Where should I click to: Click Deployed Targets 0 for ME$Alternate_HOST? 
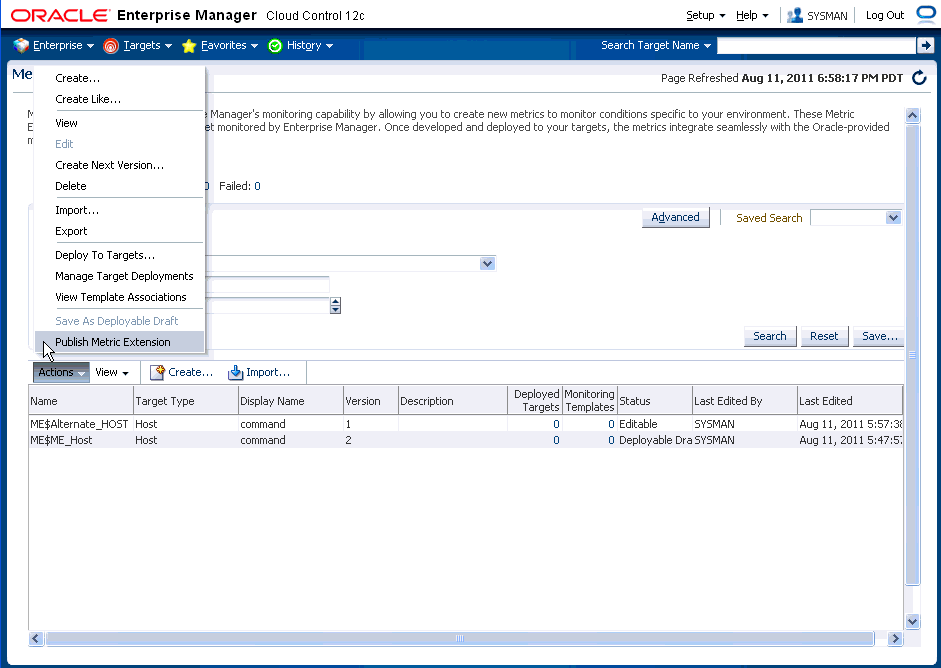(556, 424)
